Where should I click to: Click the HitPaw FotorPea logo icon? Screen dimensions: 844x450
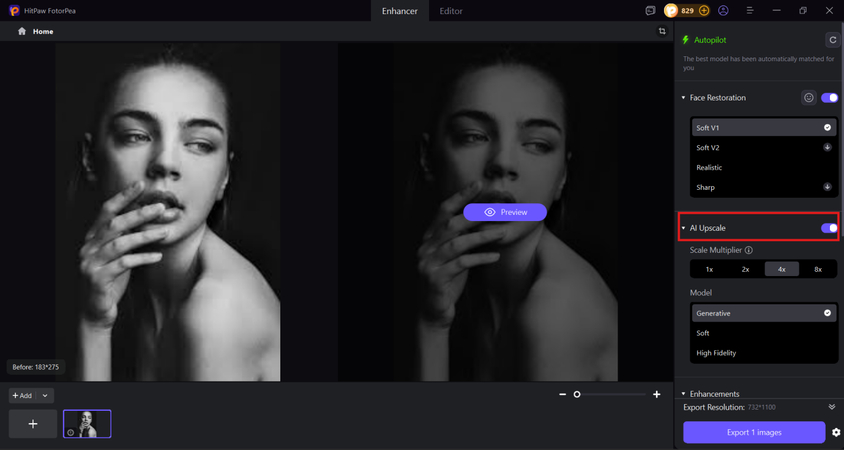pyautogui.click(x=15, y=11)
